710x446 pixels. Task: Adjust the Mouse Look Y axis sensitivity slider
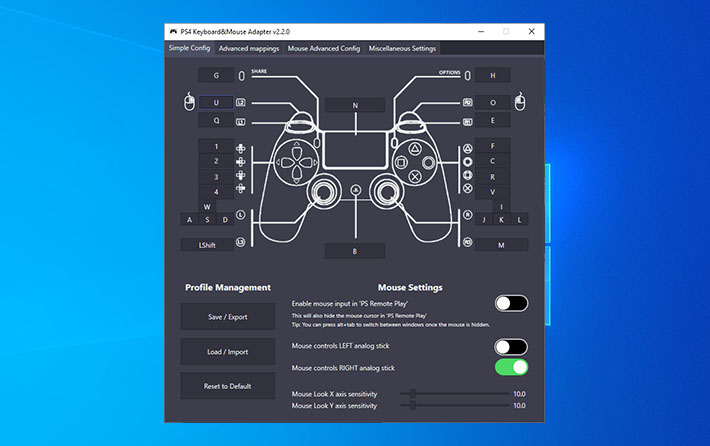point(454,405)
